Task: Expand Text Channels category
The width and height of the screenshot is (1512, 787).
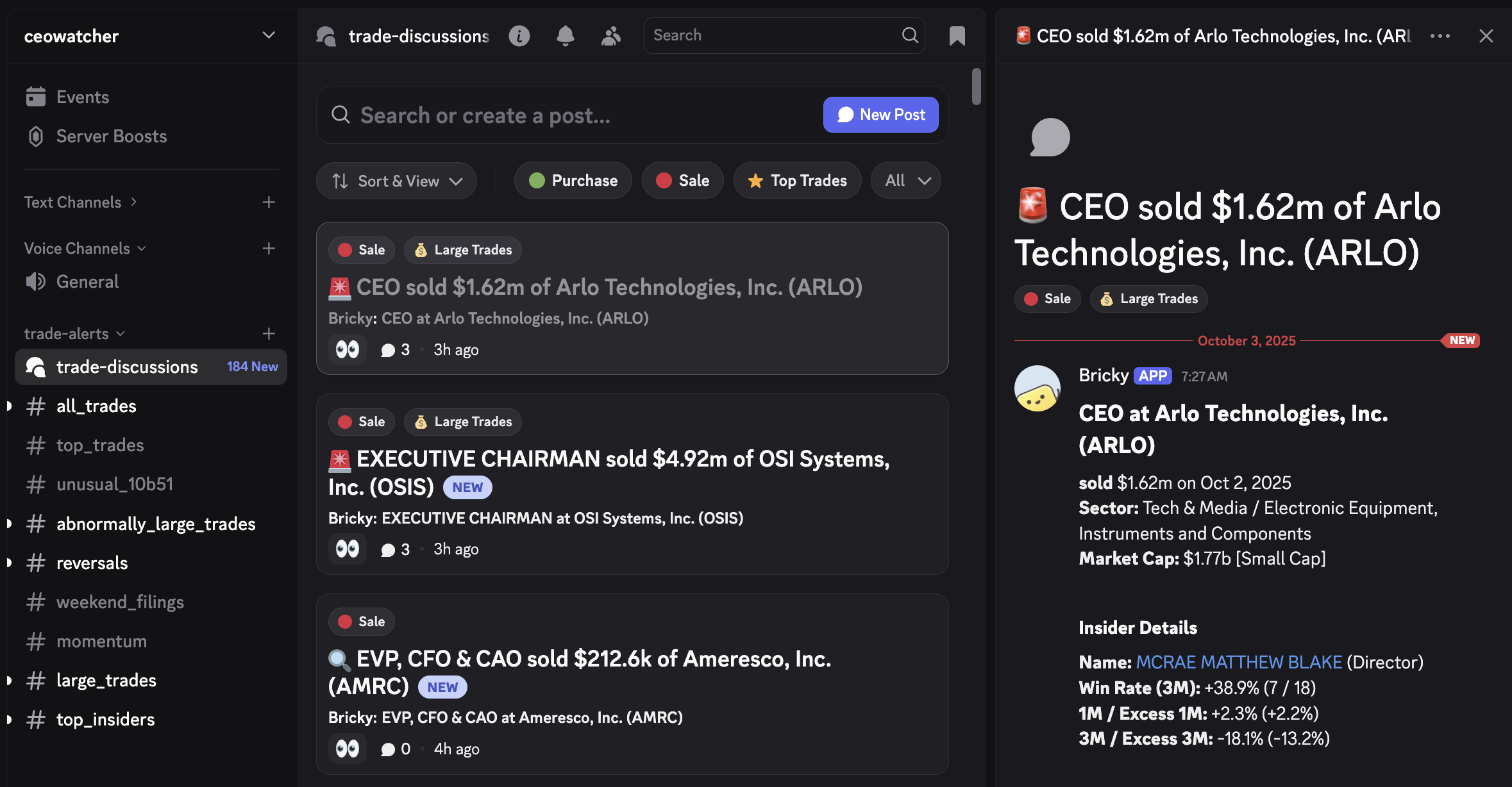Action: [x=80, y=203]
